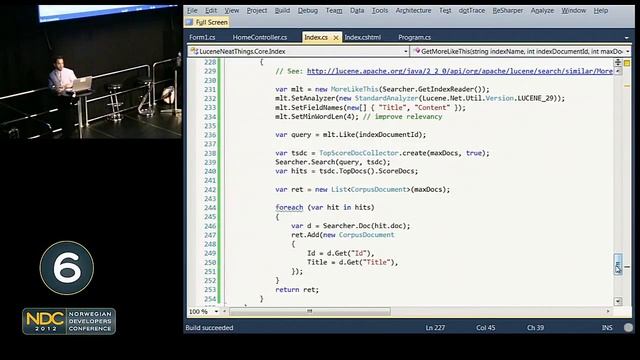The height and width of the screenshot is (360, 640).
Task: Switch to the Form1.cs tab
Action: click(x=202, y=37)
